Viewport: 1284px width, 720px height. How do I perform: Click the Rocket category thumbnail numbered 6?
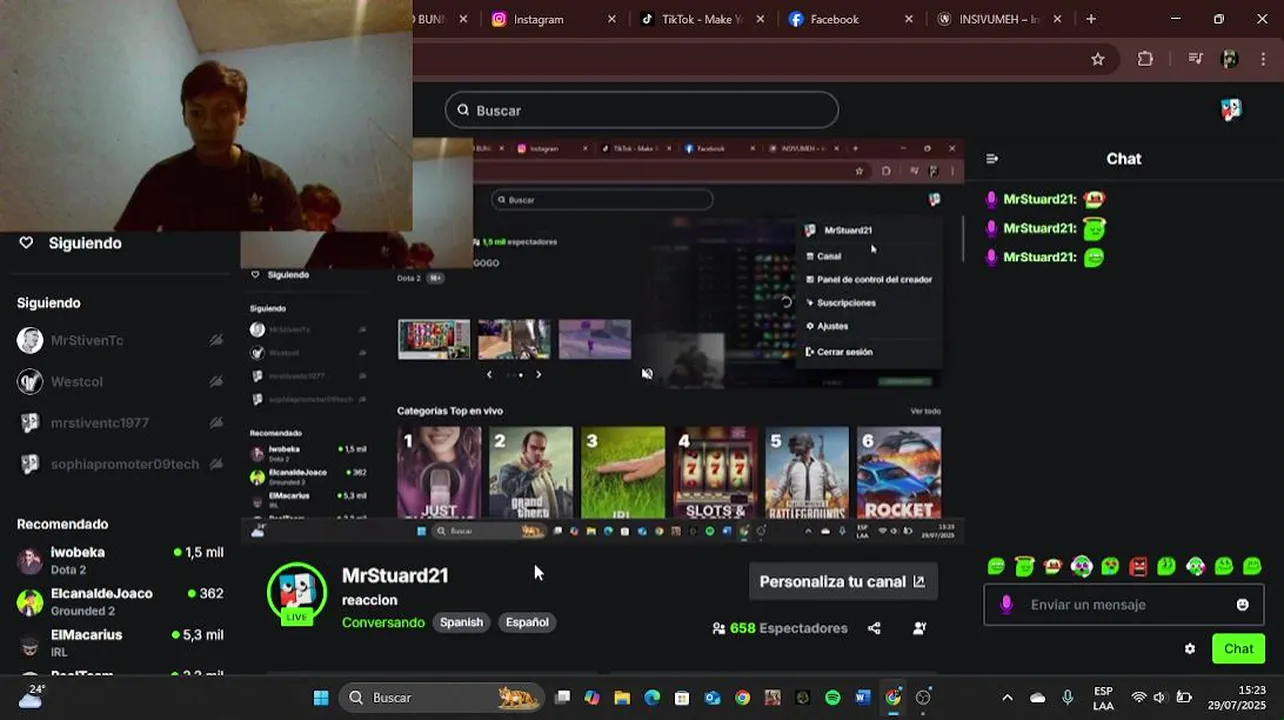[899, 472]
